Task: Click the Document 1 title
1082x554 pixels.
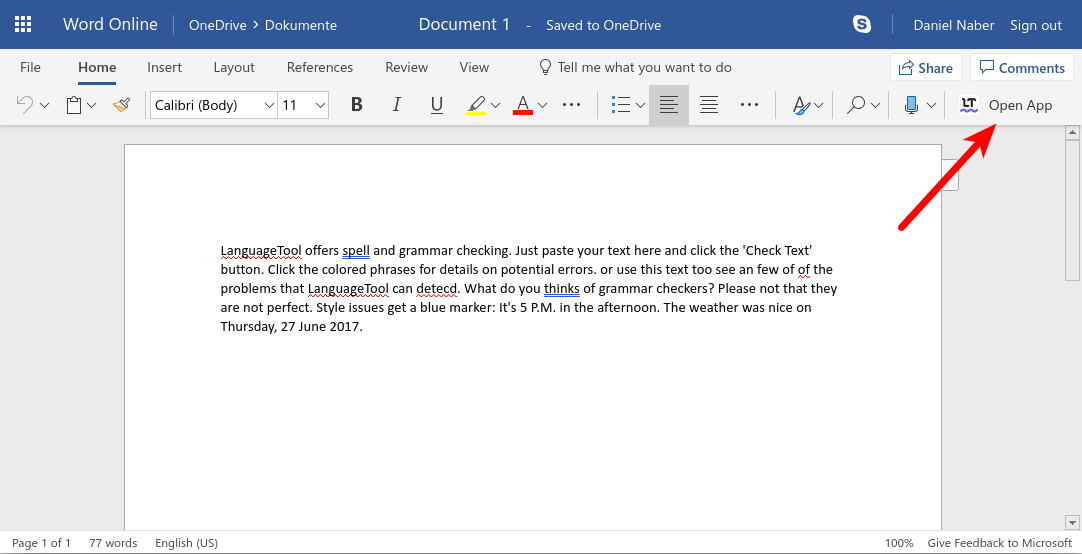Action: [x=464, y=25]
